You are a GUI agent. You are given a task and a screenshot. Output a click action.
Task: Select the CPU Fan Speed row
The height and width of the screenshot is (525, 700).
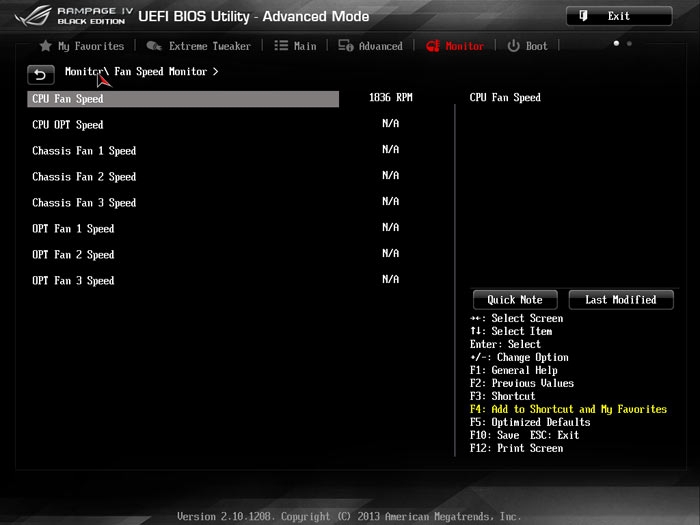(x=68, y=99)
